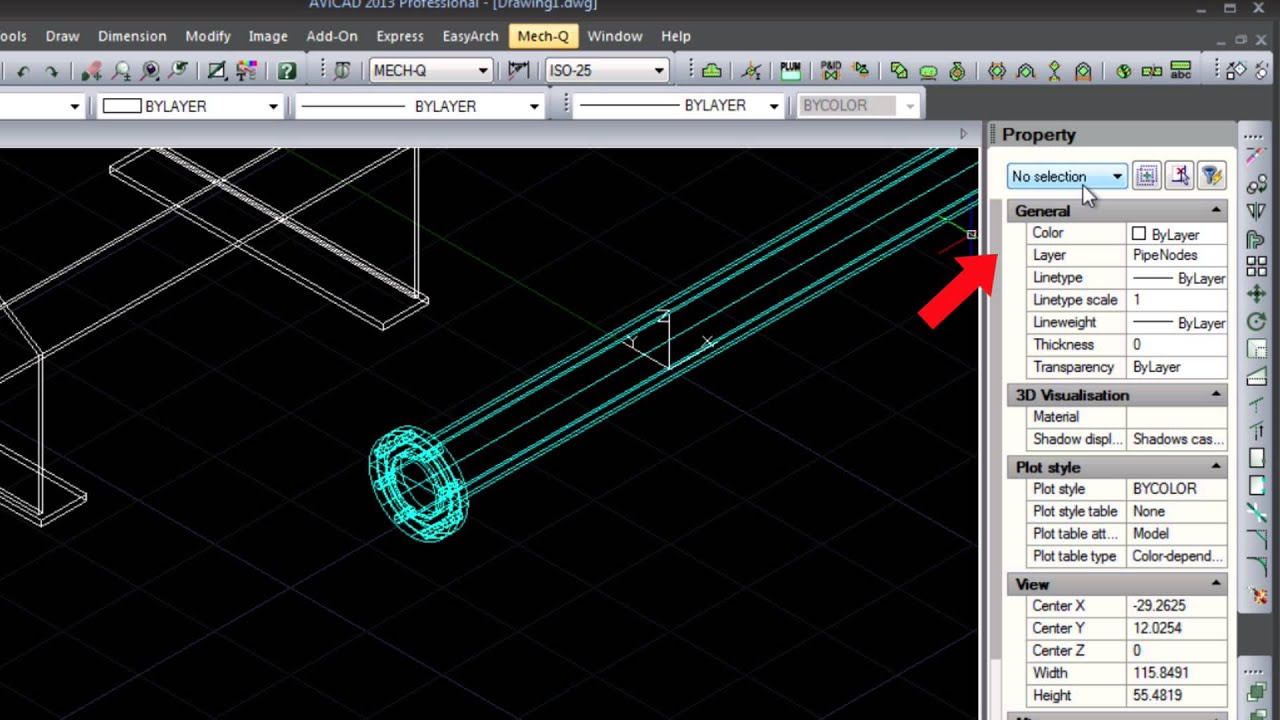Open the Modify menu
Viewport: 1280px width, 720px height.
point(208,36)
